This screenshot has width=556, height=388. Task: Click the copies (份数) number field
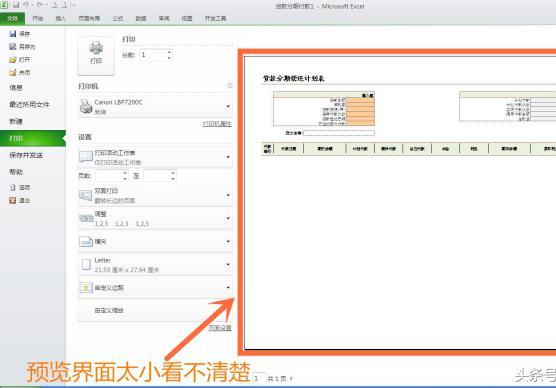pos(152,55)
